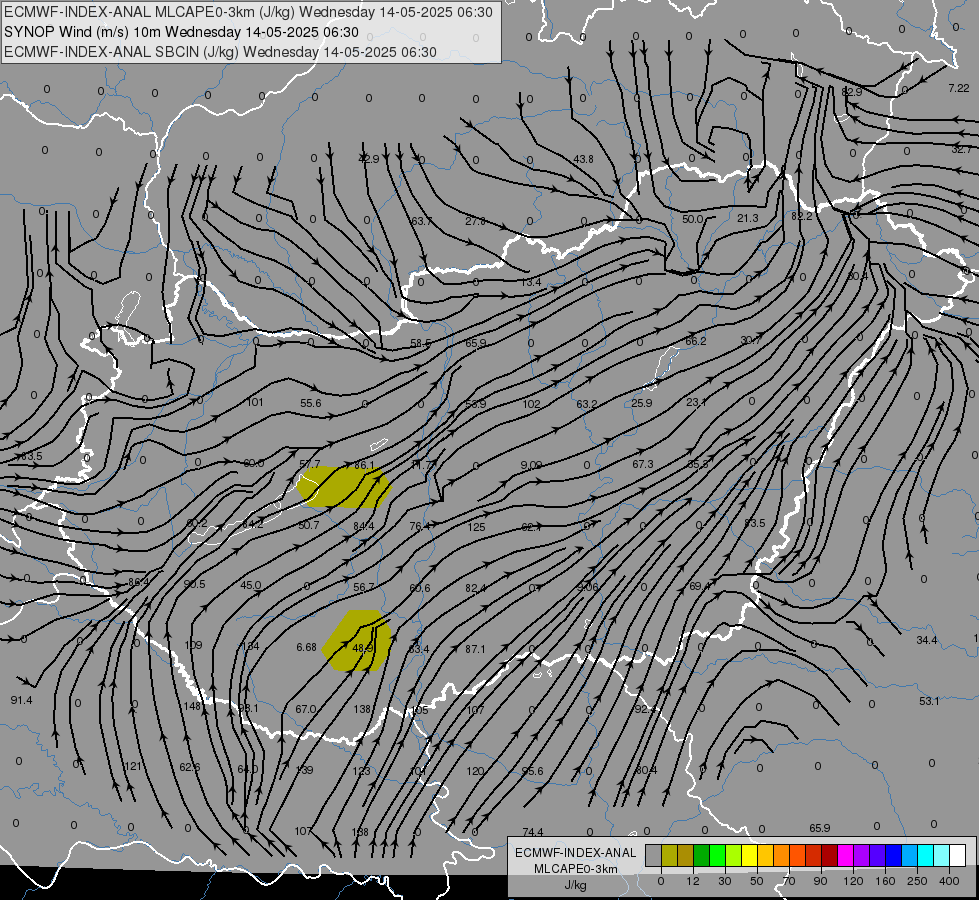
Task: Click the map value 102
Action: (x=531, y=404)
